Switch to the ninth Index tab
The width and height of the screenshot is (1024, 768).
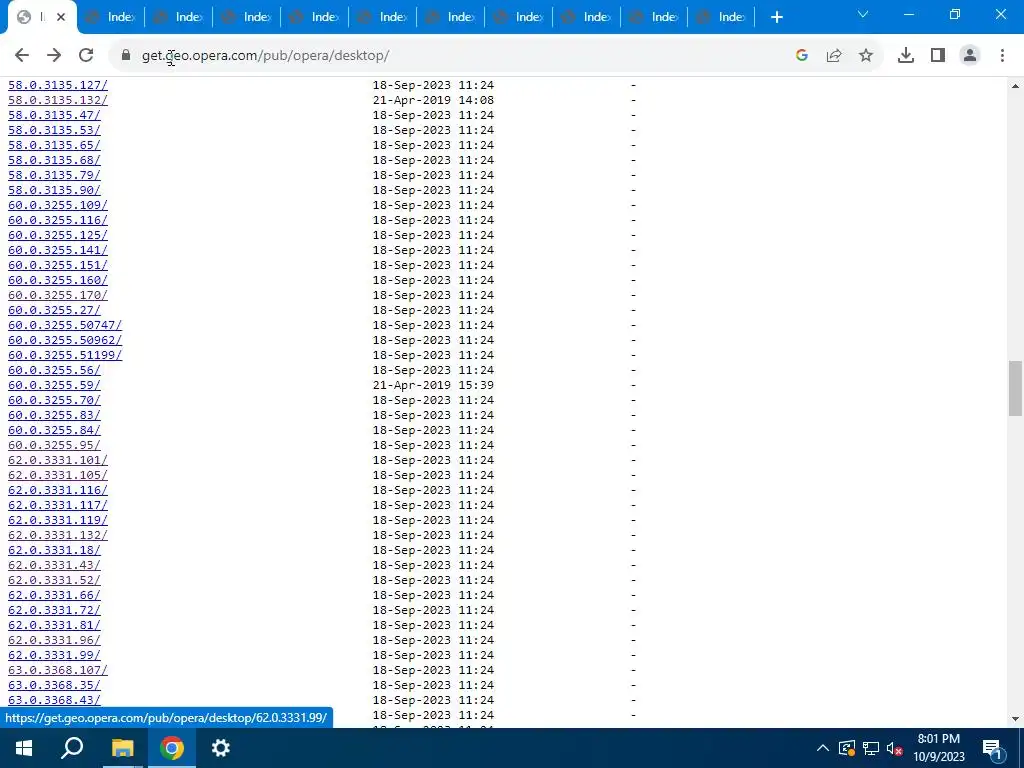point(586,18)
